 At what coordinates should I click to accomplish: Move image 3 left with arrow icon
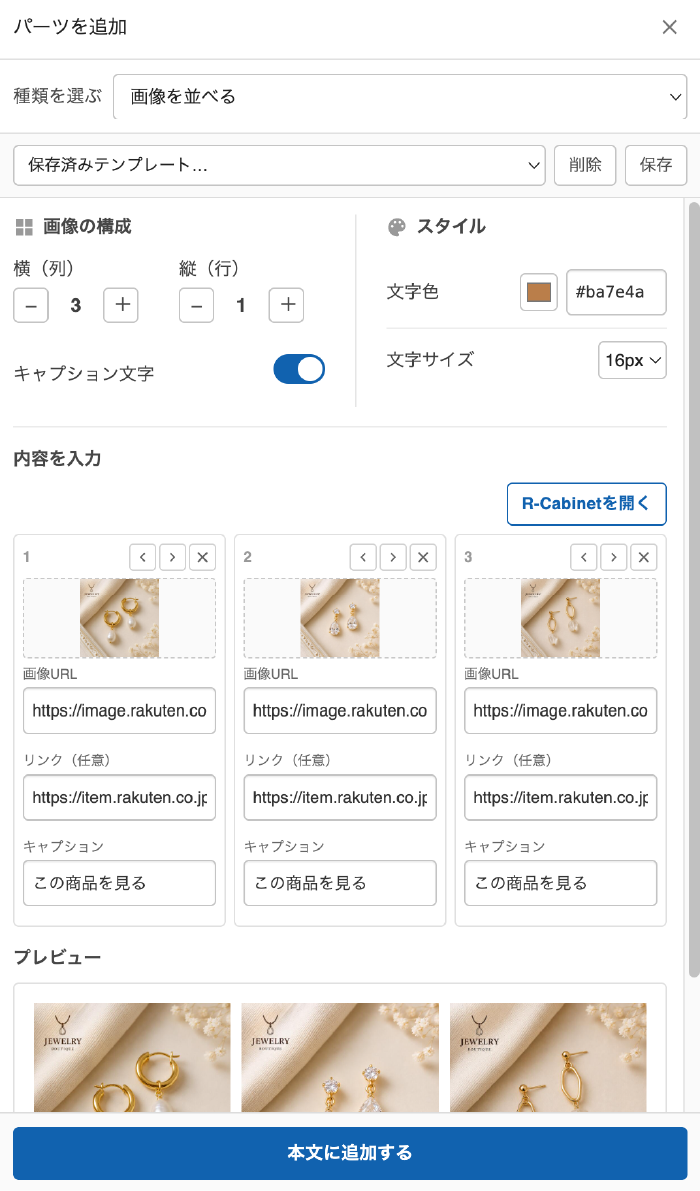[584, 557]
